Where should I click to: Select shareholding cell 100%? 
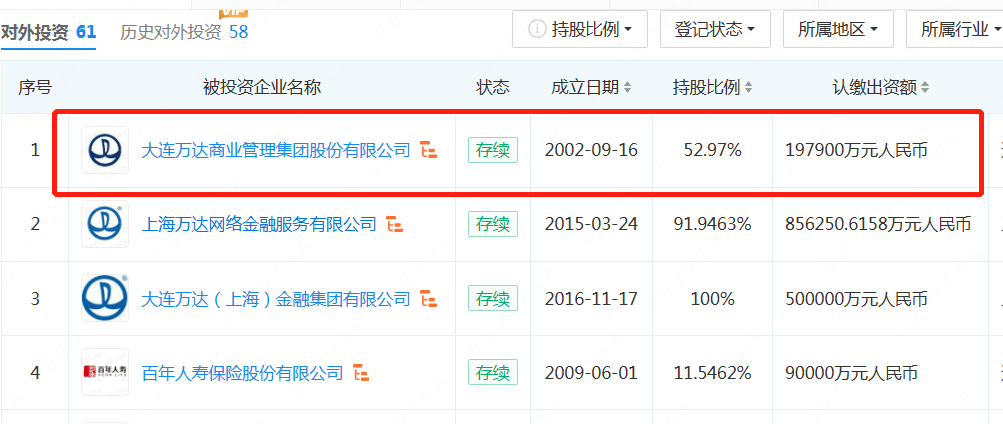coord(713,299)
